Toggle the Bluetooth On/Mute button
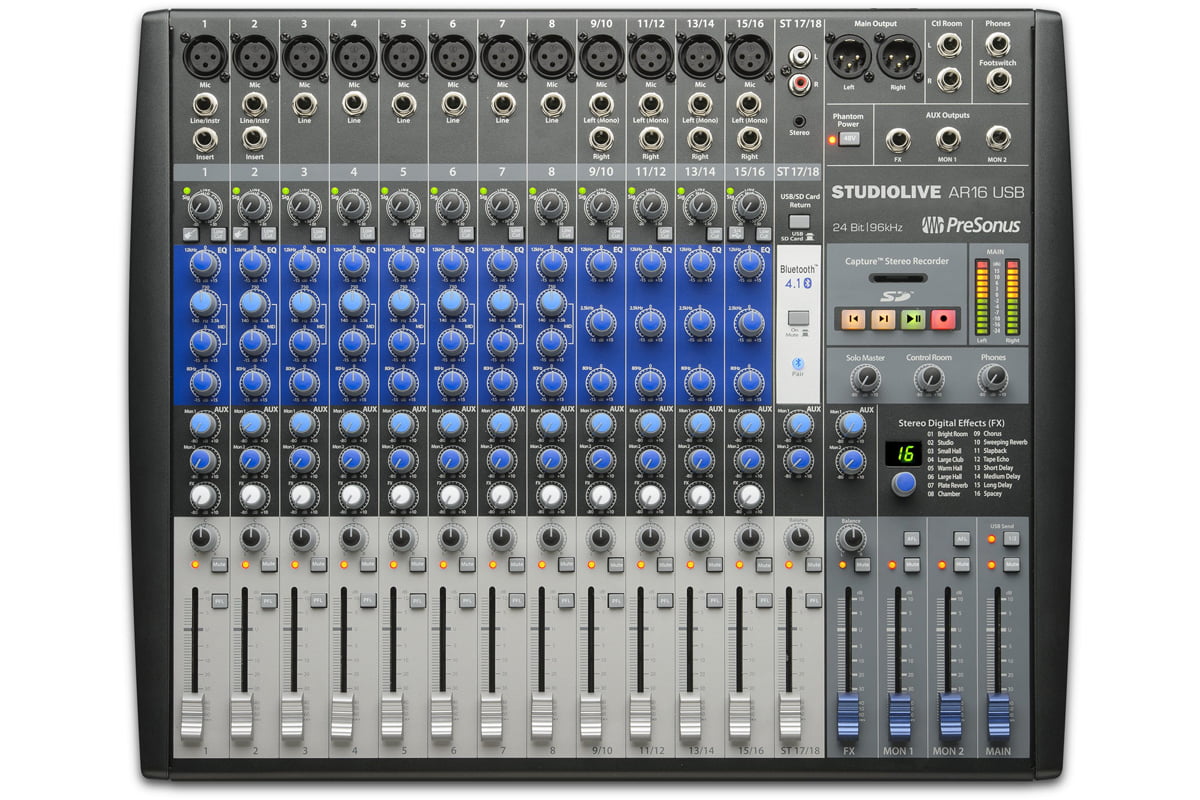Image resolution: width=1200 pixels, height=800 pixels. (798, 319)
